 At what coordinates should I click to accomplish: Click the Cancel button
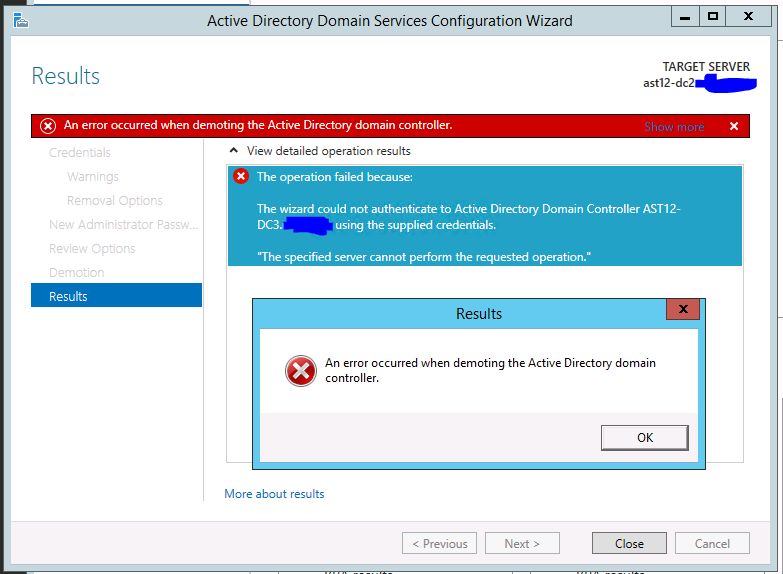point(712,543)
